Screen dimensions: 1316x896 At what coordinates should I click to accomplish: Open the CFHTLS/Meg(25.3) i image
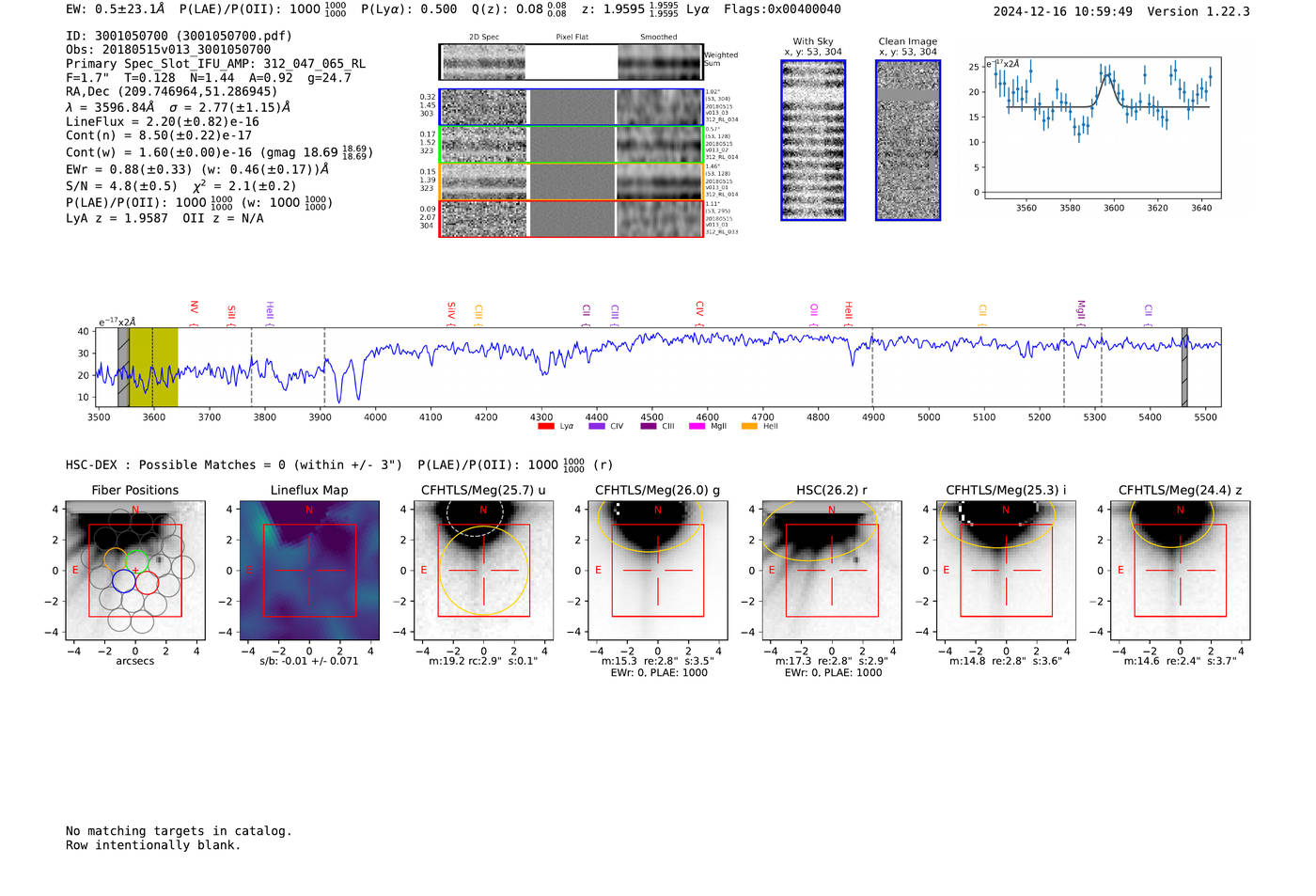coord(1006,571)
